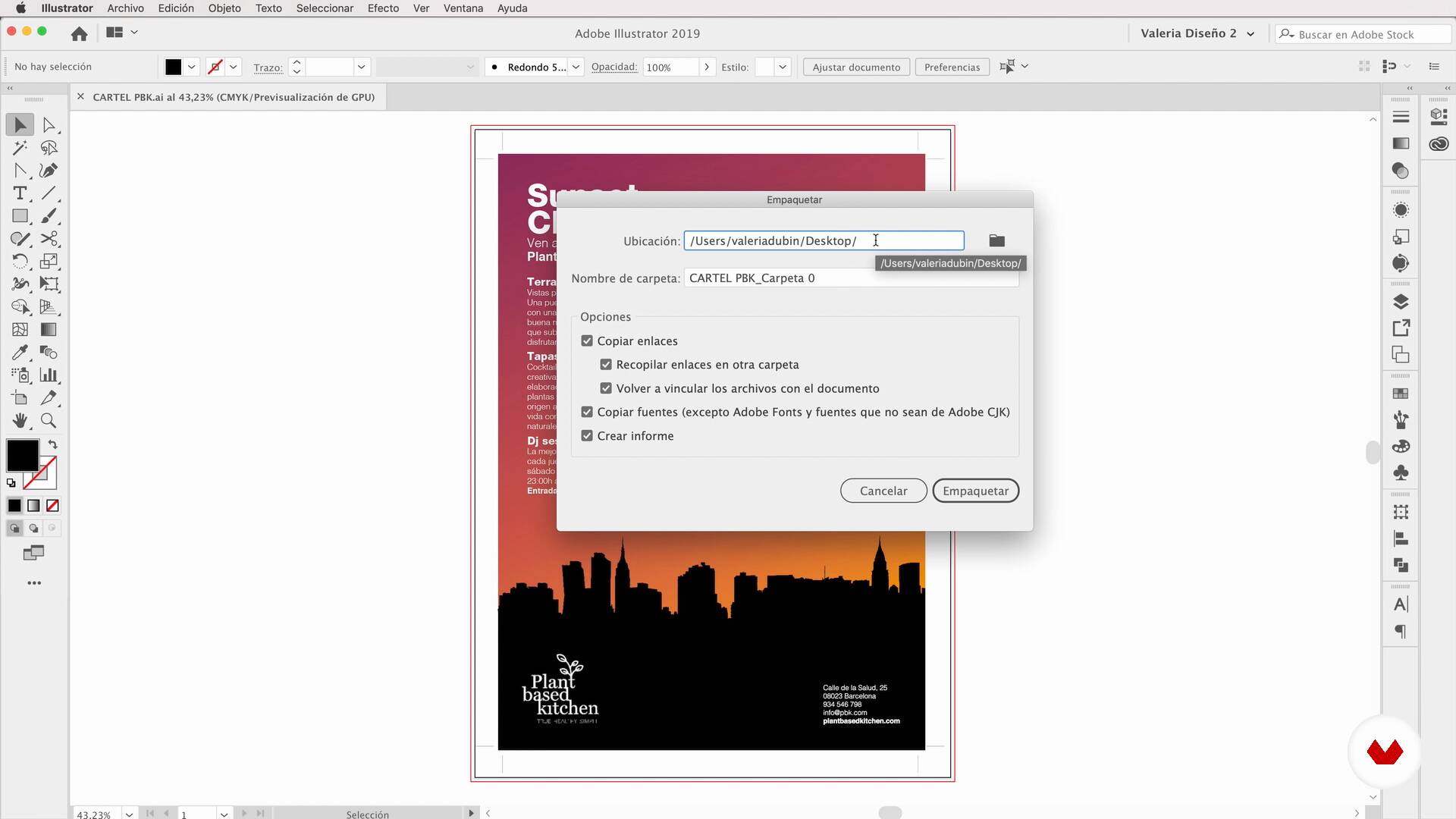The image size is (1456, 819).
Task: Open the Paragraph panel icon
Action: click(1401, 631)
